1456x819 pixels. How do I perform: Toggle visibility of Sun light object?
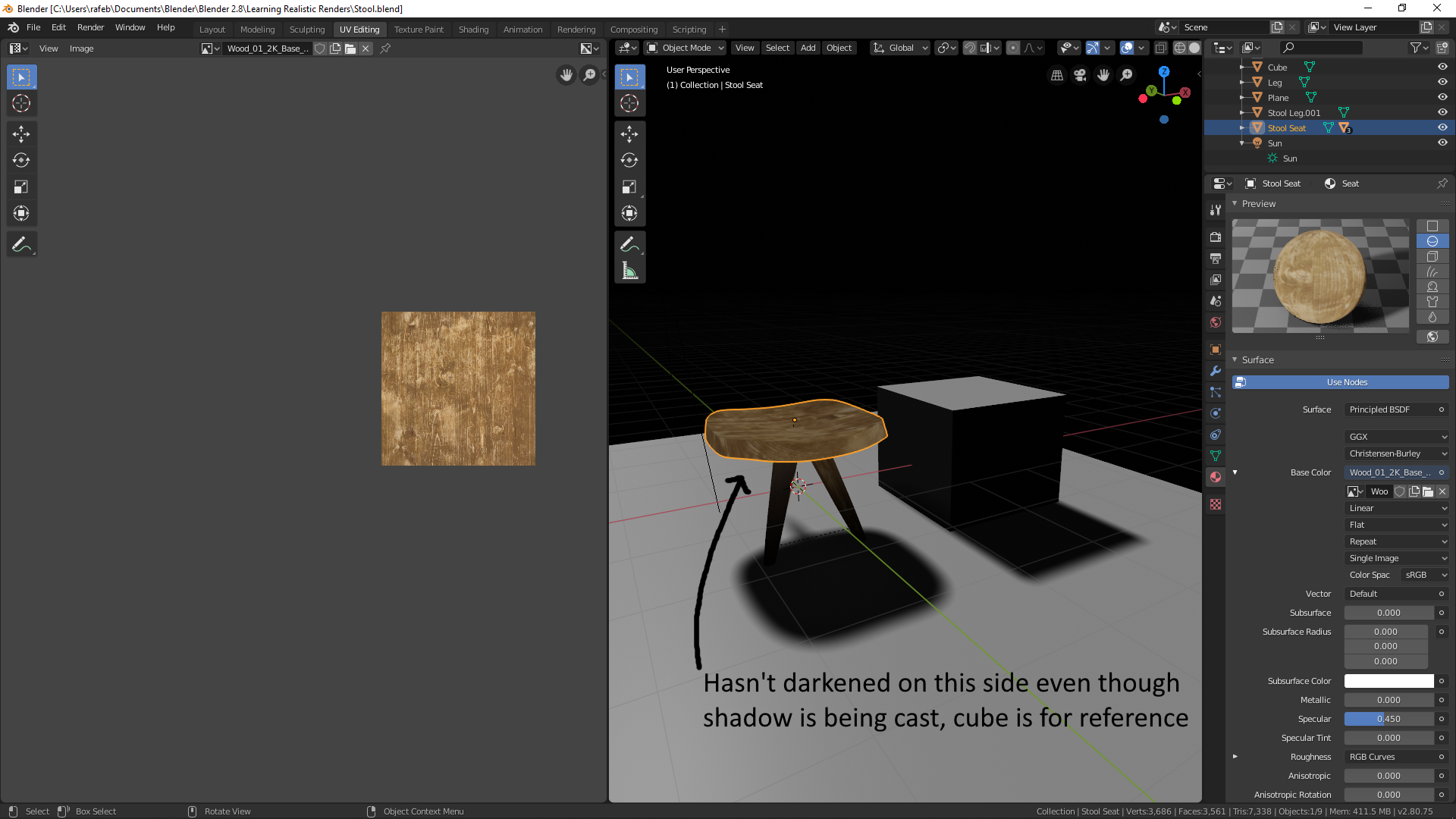[x=1443, y=143]
